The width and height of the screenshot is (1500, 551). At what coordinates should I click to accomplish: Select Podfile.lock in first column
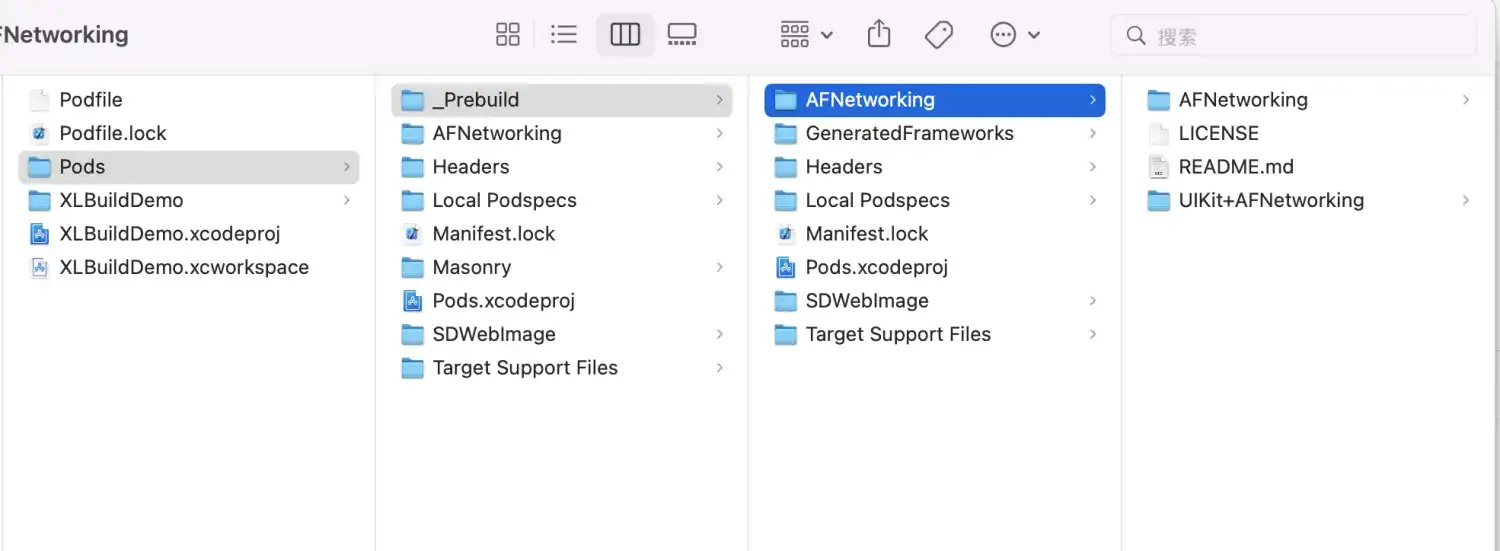[x=112, y=133]
